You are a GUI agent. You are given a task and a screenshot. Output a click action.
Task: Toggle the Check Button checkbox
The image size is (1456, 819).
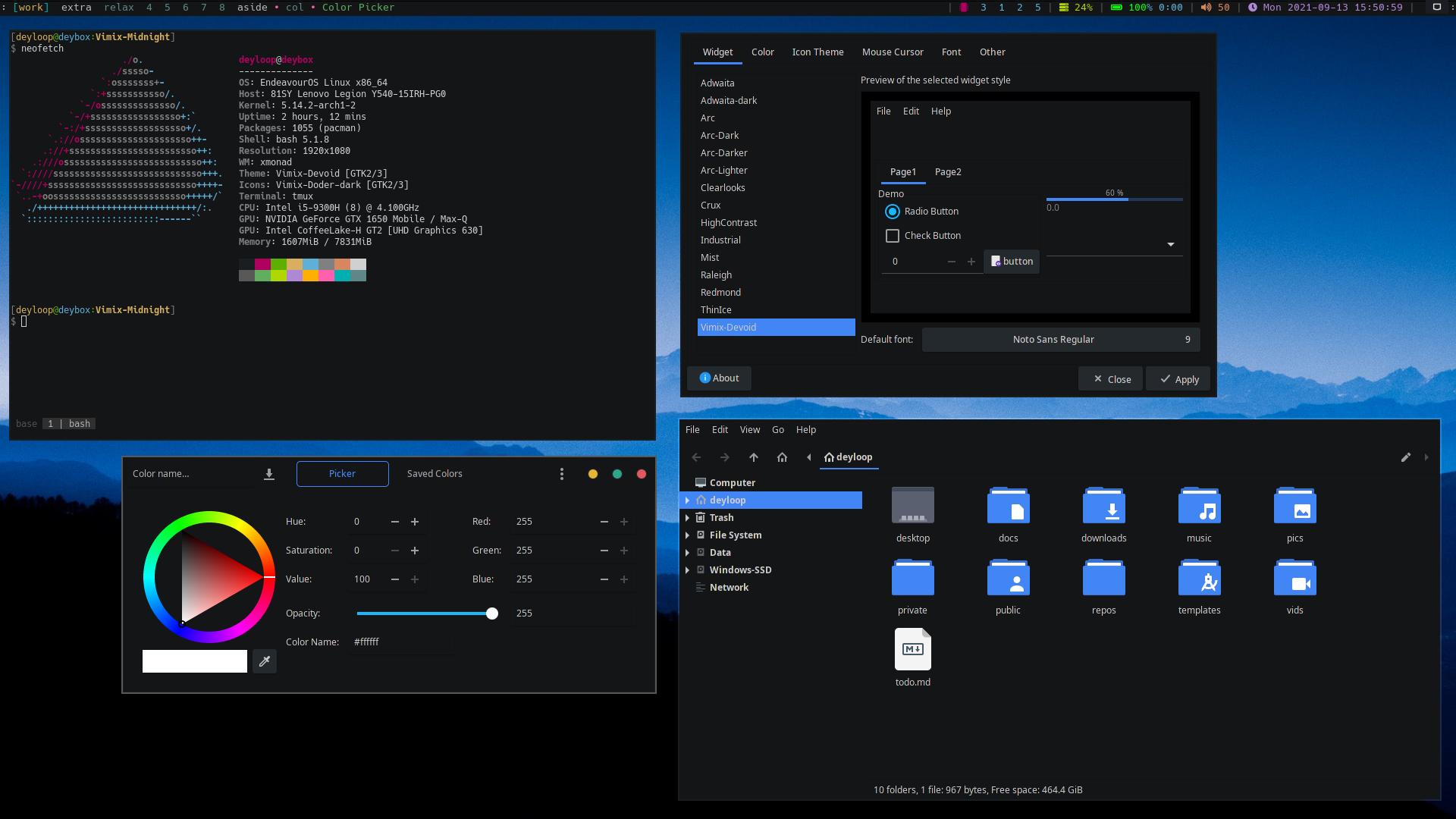(x=893, y=236)
